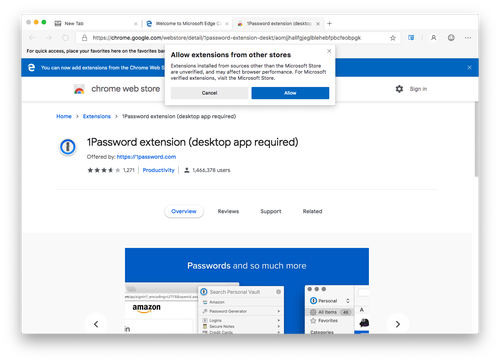Open the https://1password.com link
Screen dimensions: 500x362
[146, 157]
